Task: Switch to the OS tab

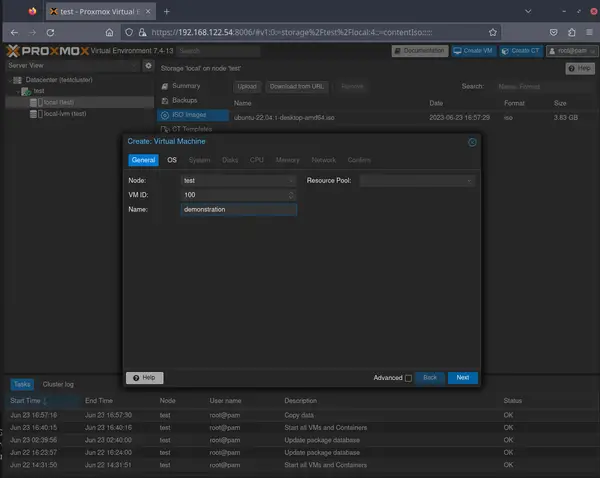Action: pos(172,160)
